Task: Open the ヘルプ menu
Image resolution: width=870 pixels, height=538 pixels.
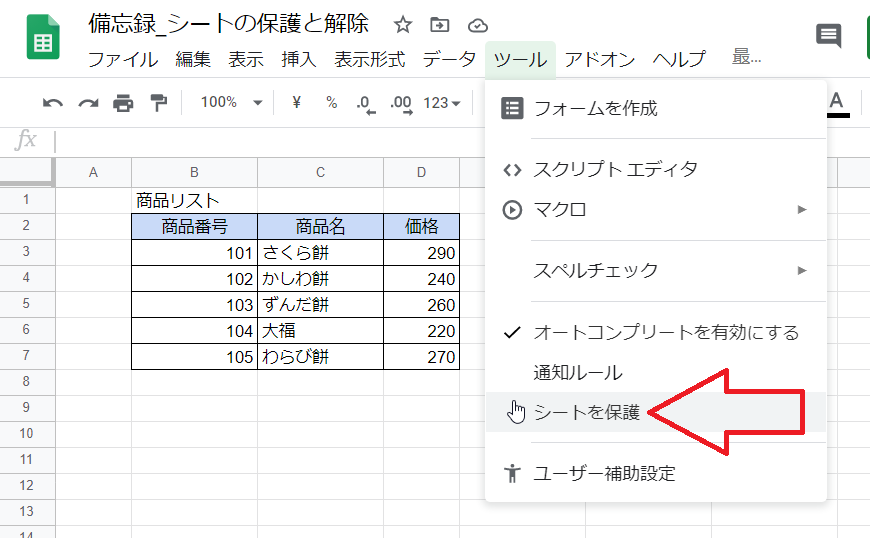Action: pos(679,59)
